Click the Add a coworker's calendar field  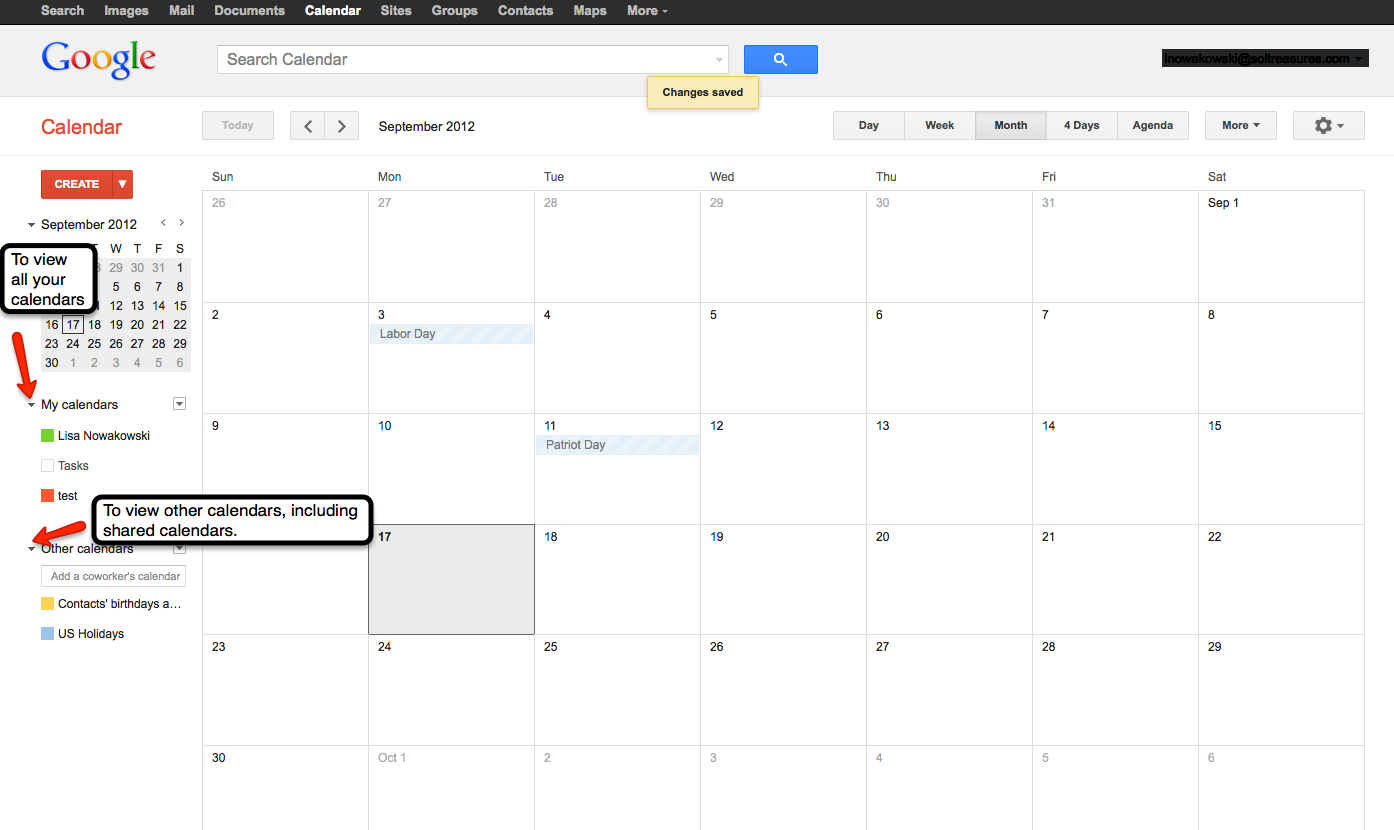point(114,576)
